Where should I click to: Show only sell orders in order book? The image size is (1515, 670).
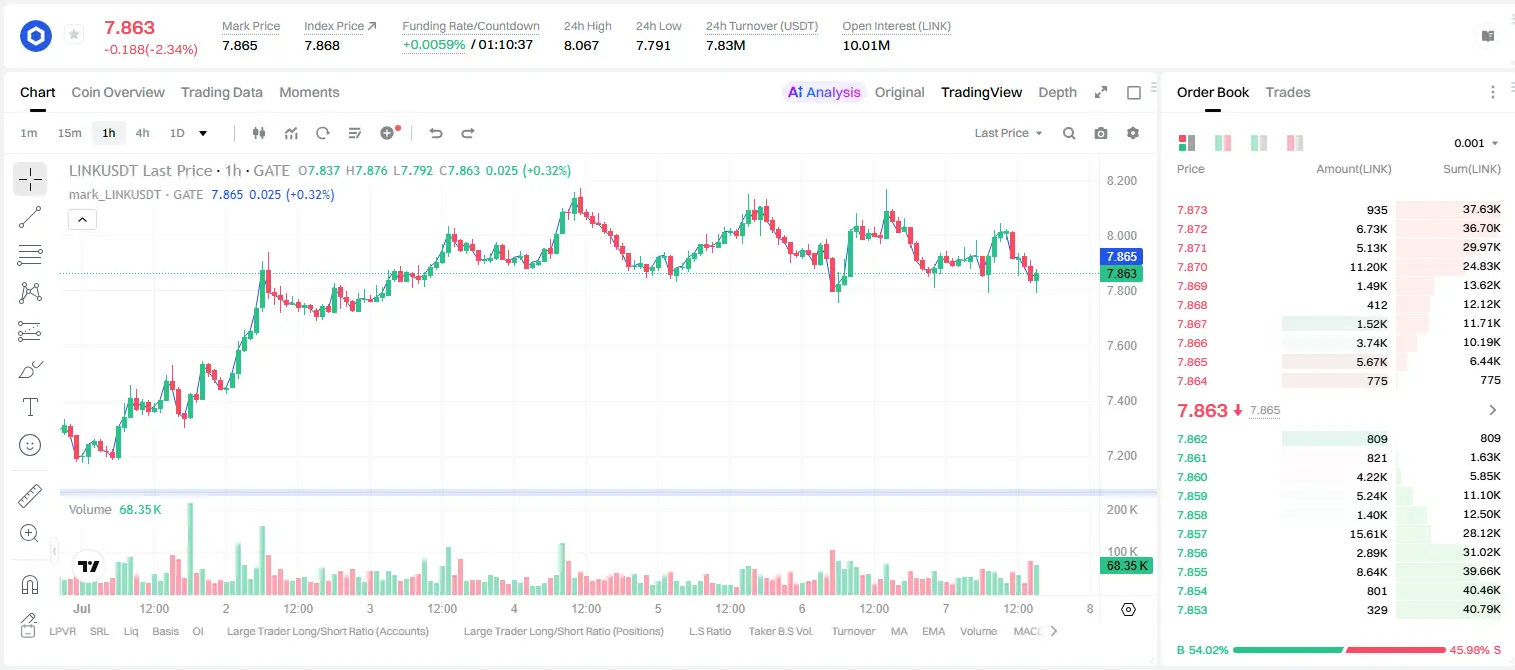(x=1295, y=143)
